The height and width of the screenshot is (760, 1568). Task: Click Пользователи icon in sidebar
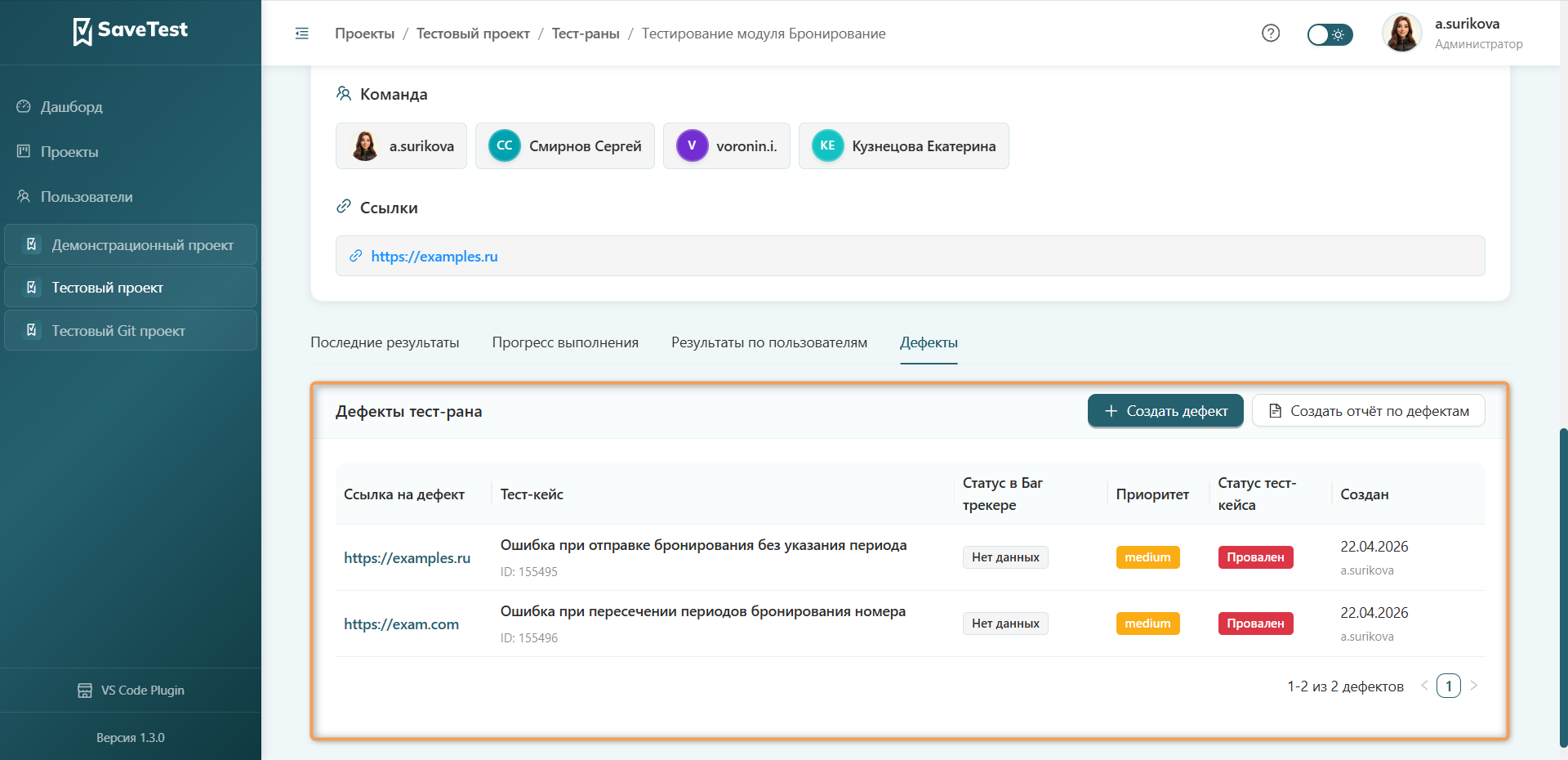tap(24, 196)
